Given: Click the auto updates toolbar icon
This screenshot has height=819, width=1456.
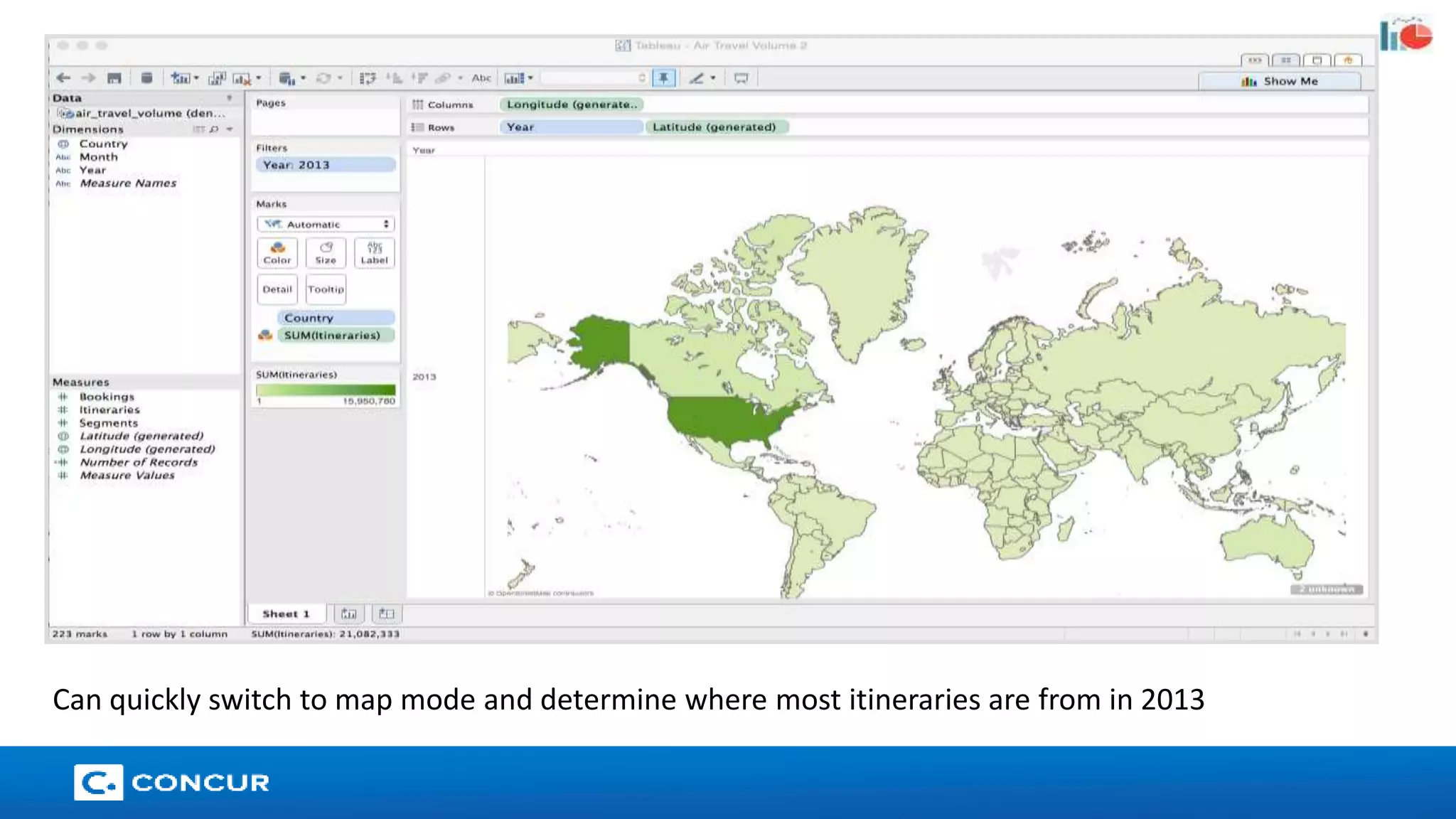Looking at the screenshot, I should coord(287,78).
